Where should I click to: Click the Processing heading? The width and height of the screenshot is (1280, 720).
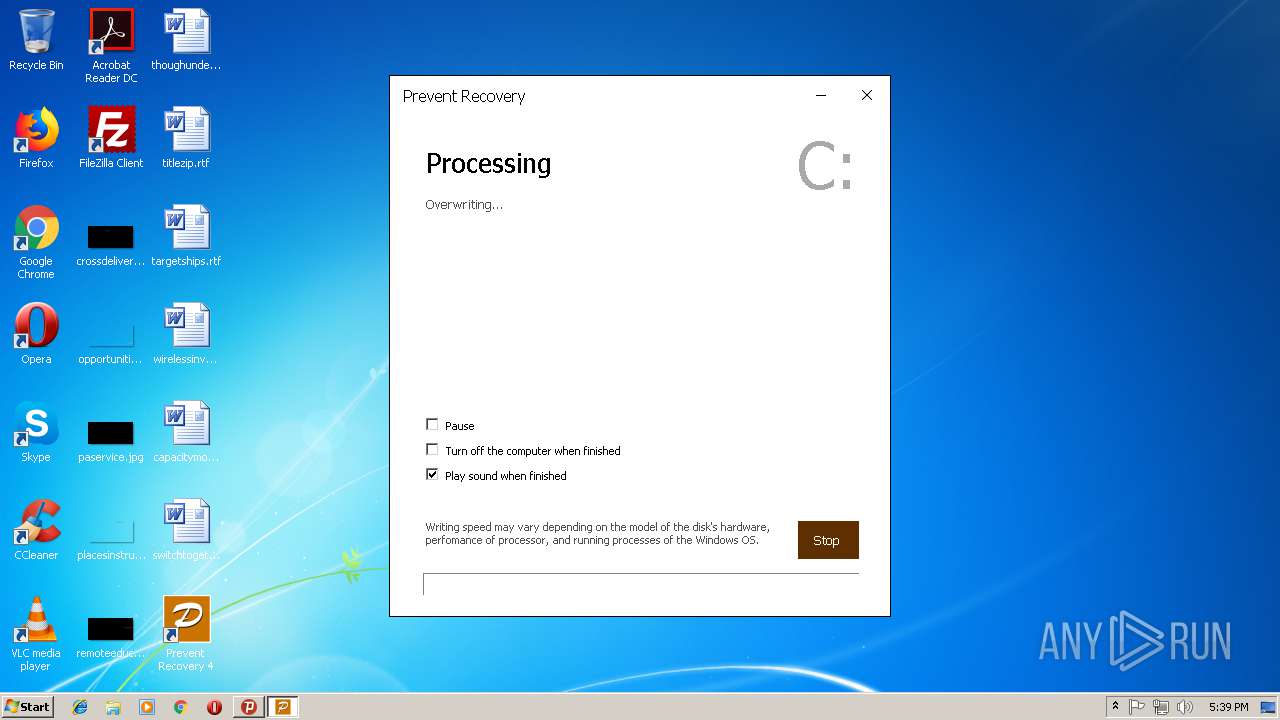(x=488, y=163)
